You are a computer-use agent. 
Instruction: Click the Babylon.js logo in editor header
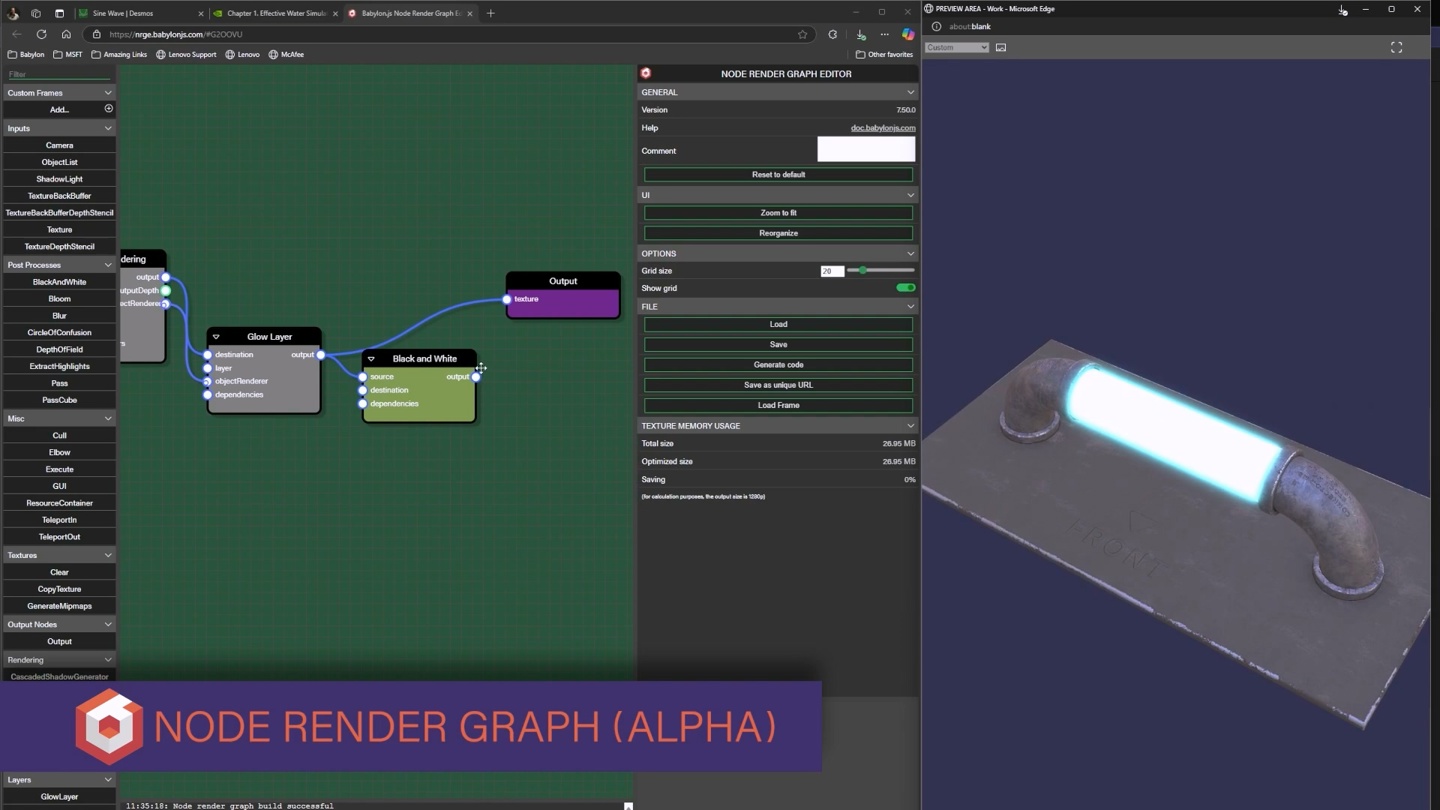point(646,73)
